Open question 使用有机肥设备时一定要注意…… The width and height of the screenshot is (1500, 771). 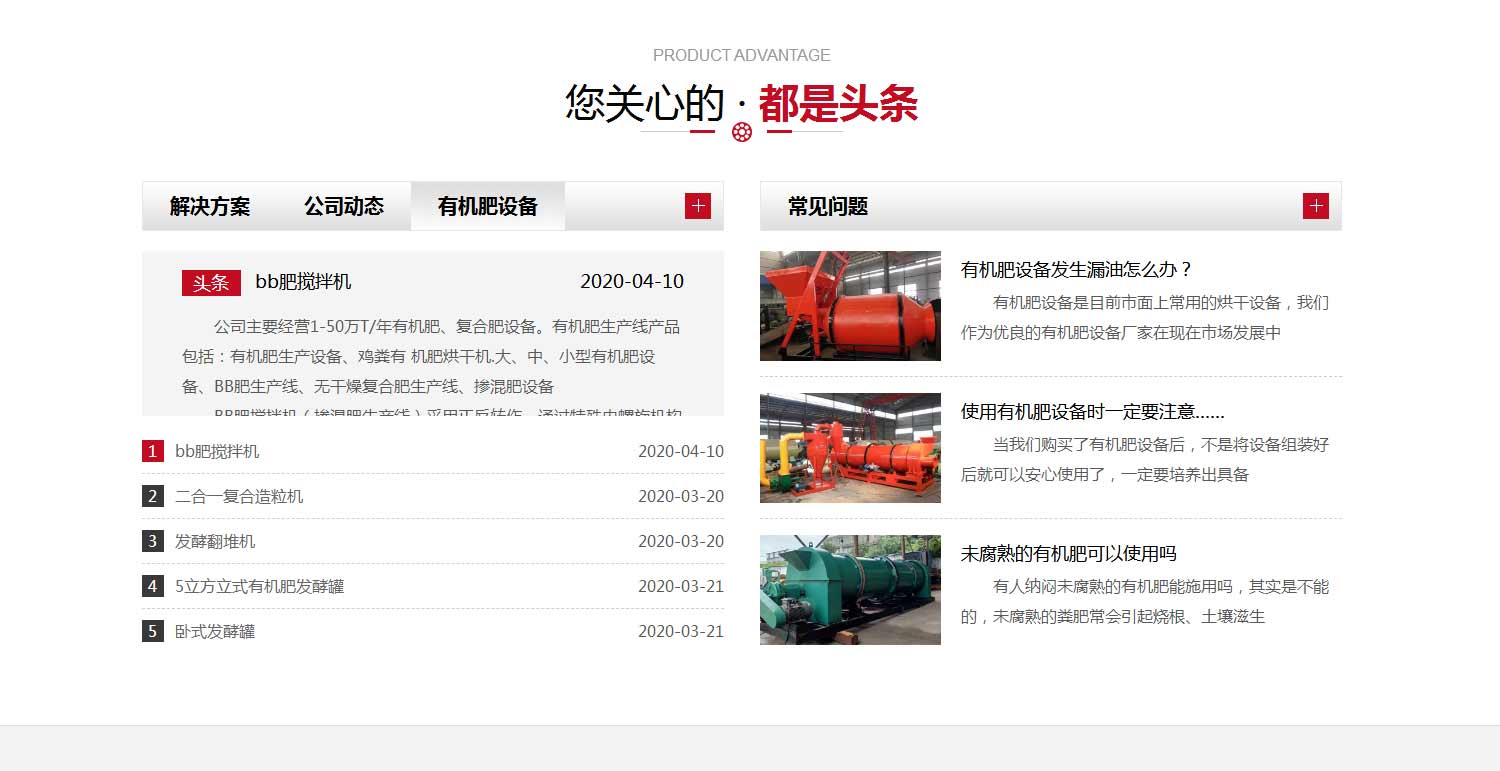coord(1093,411)
